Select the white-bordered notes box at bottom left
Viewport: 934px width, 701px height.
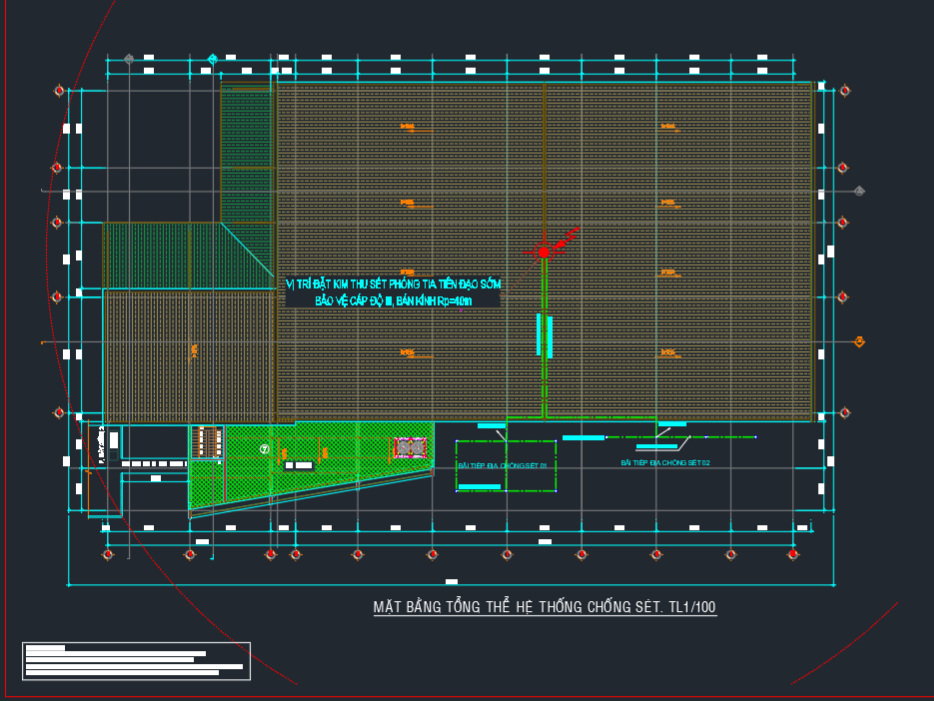pos(136,661)
